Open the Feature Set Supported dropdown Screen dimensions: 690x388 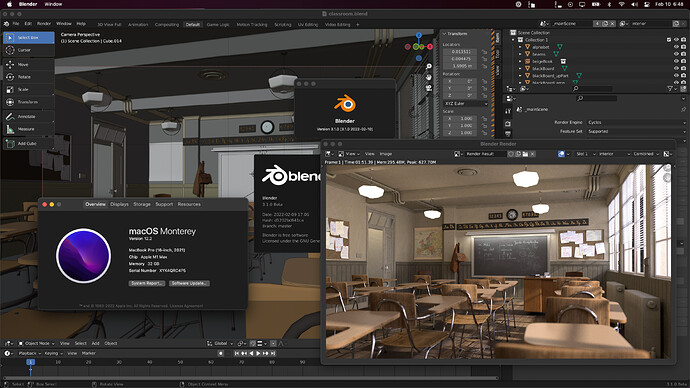coord(636,132)
